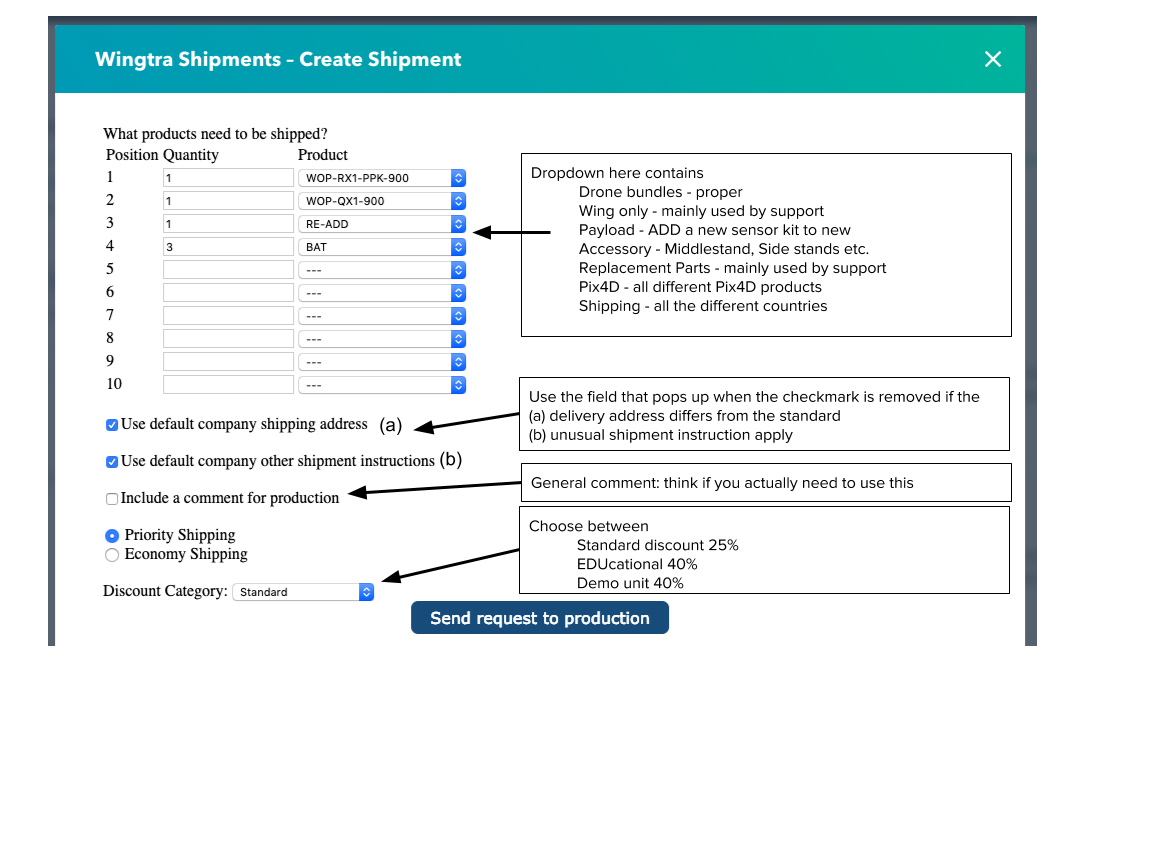This screenshot has height=864, width=1152.
Task: Close the Create Shipment dialog
Action: pos(992,59)
